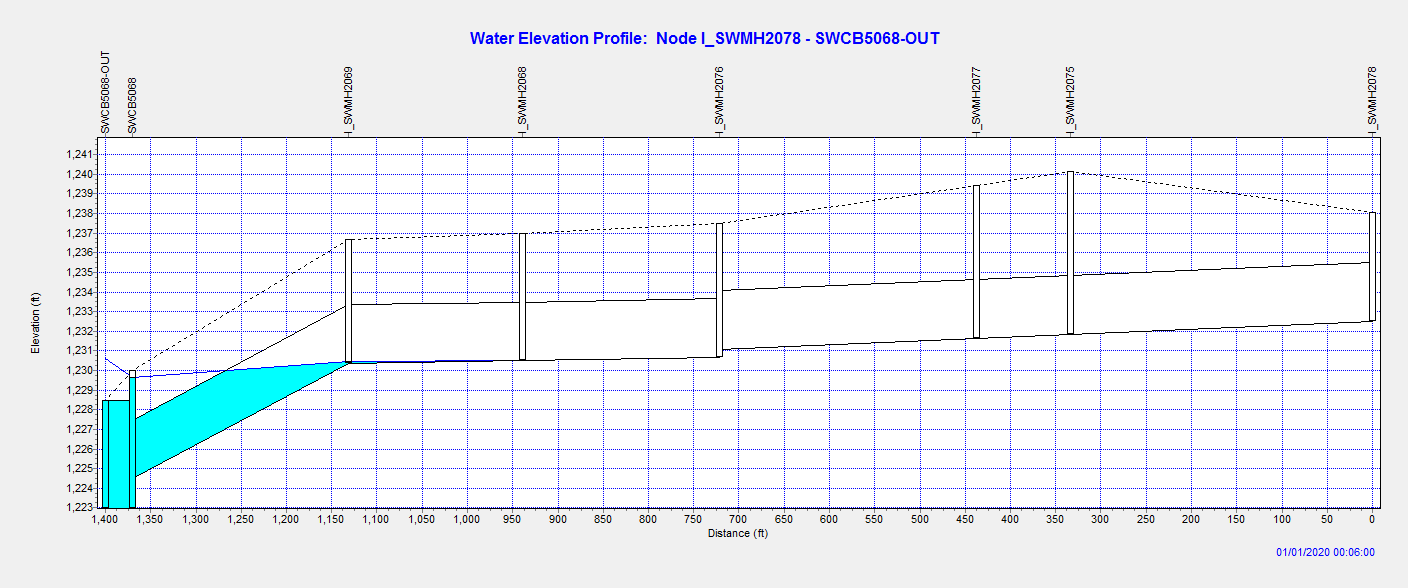Click the I_SWMH2069 node label

(349, 100)
